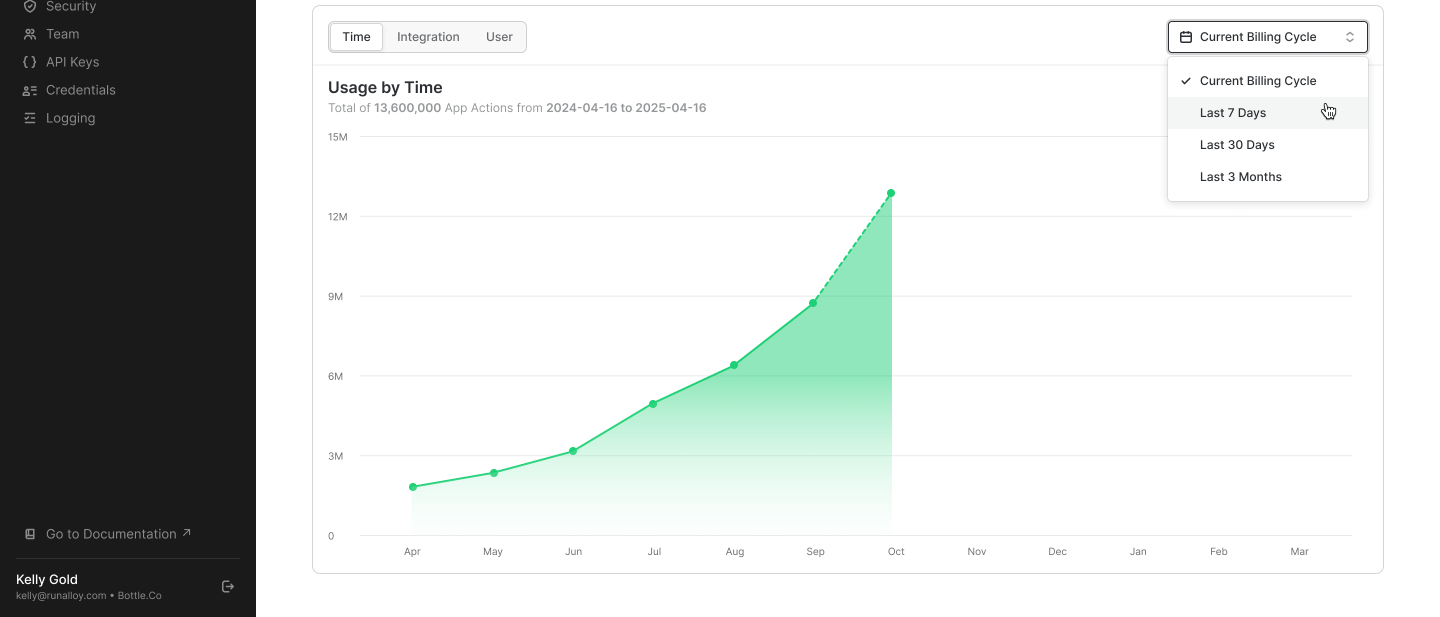Click the calendar icon in date selector
Screen dimensions: 1440x617
point(1186,37)
